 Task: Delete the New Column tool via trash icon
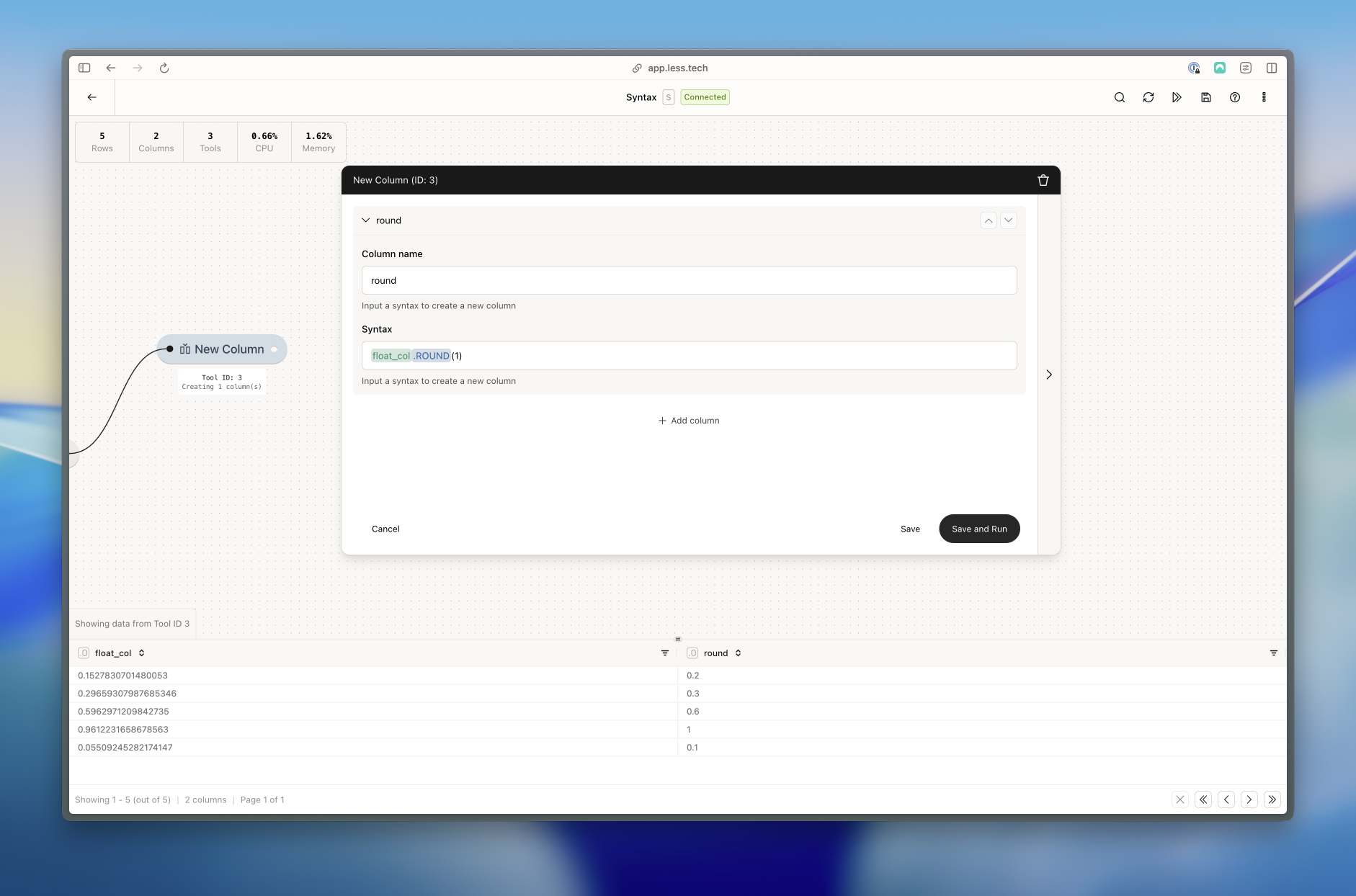(x=1043, y=180)
